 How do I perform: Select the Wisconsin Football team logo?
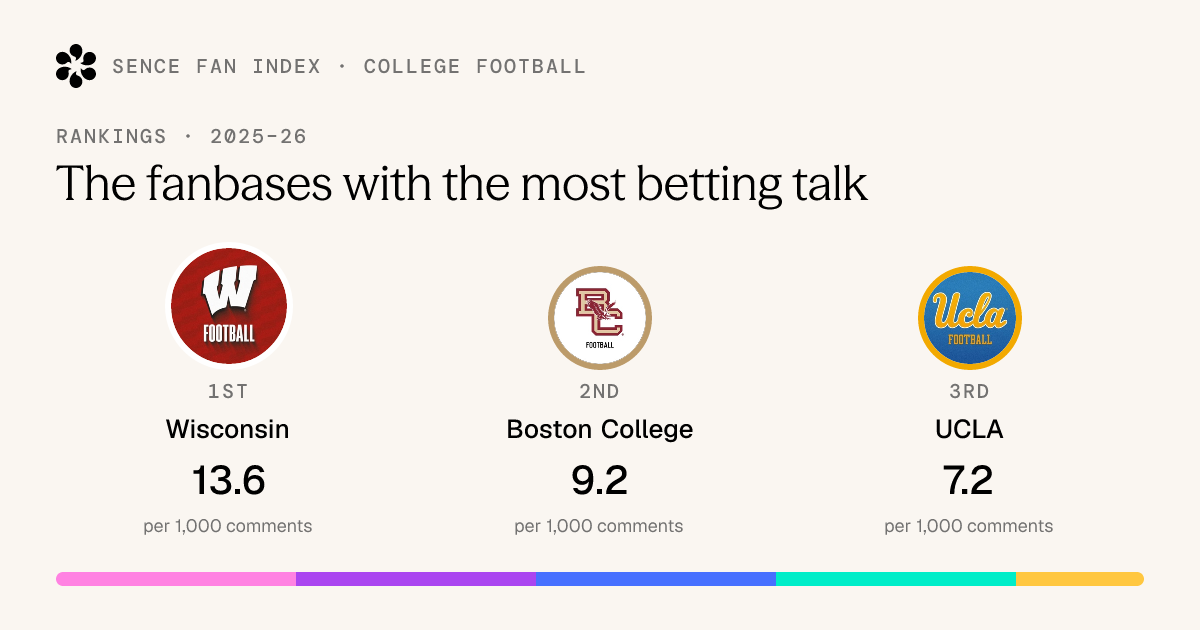[229, 307]
